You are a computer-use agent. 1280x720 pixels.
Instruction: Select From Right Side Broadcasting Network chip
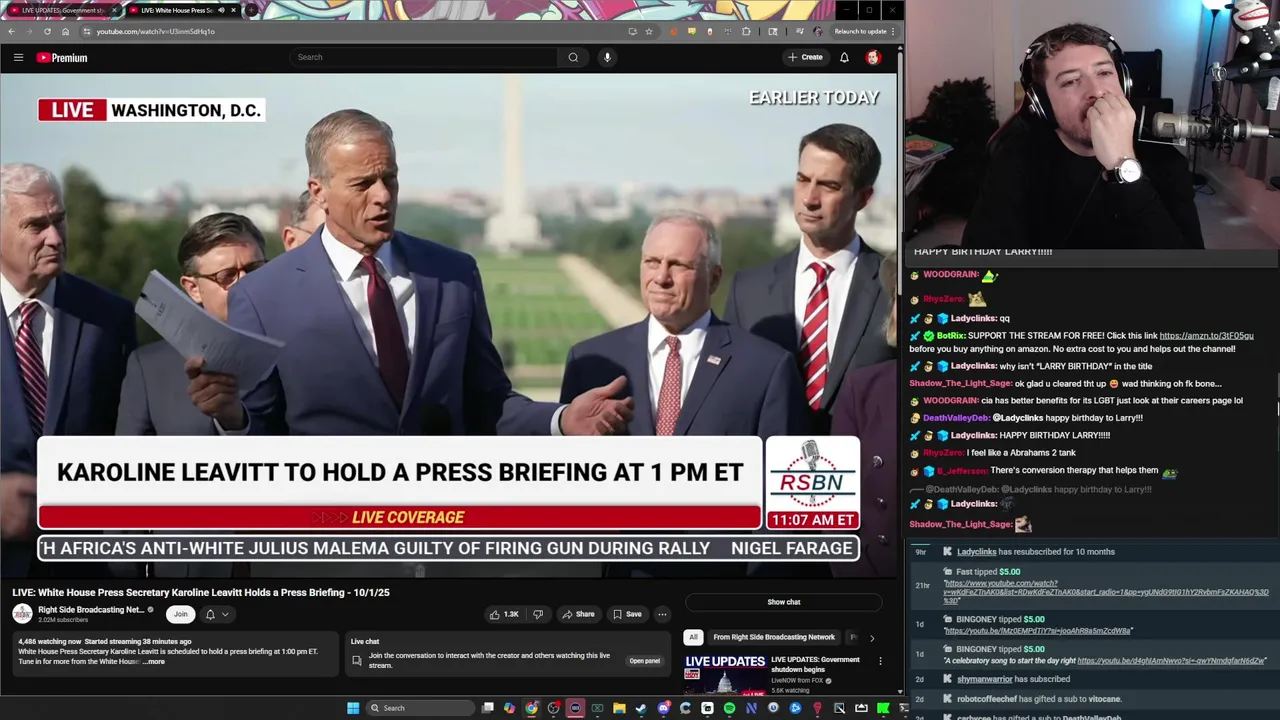(x=774, y=637)
